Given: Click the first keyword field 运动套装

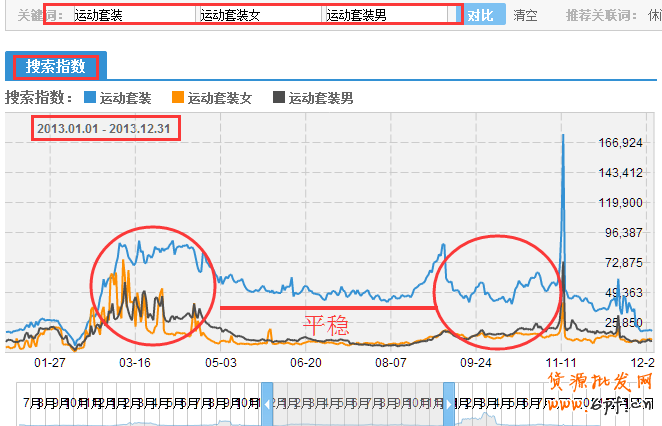Looking at the screenshot, I should click(130, 15).
